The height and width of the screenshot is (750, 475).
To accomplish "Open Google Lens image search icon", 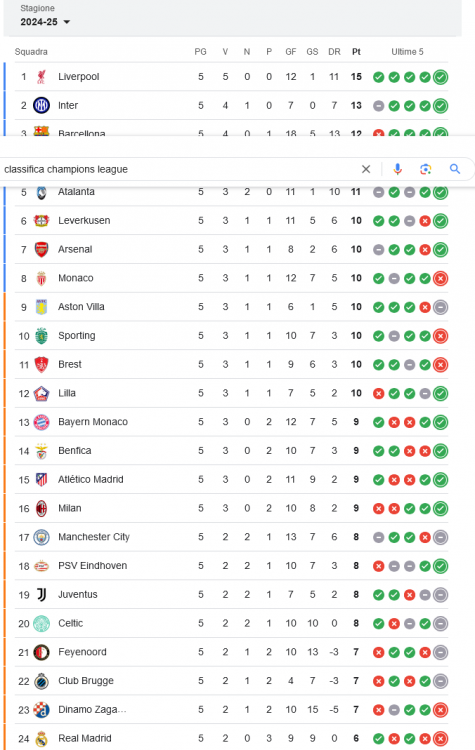I will [x=426, y=169].
